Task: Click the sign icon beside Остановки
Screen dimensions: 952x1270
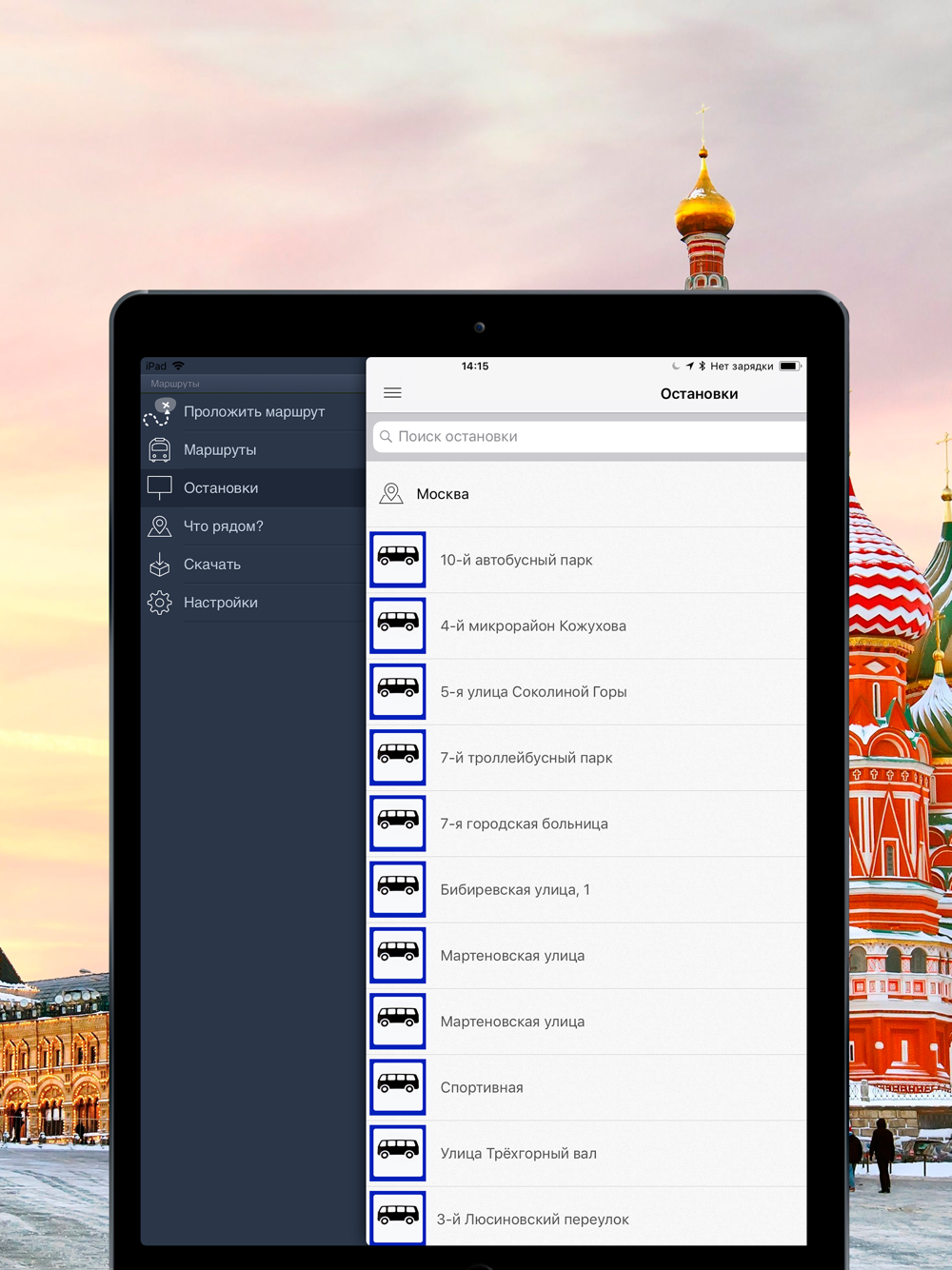Action: tap(160, 487)
